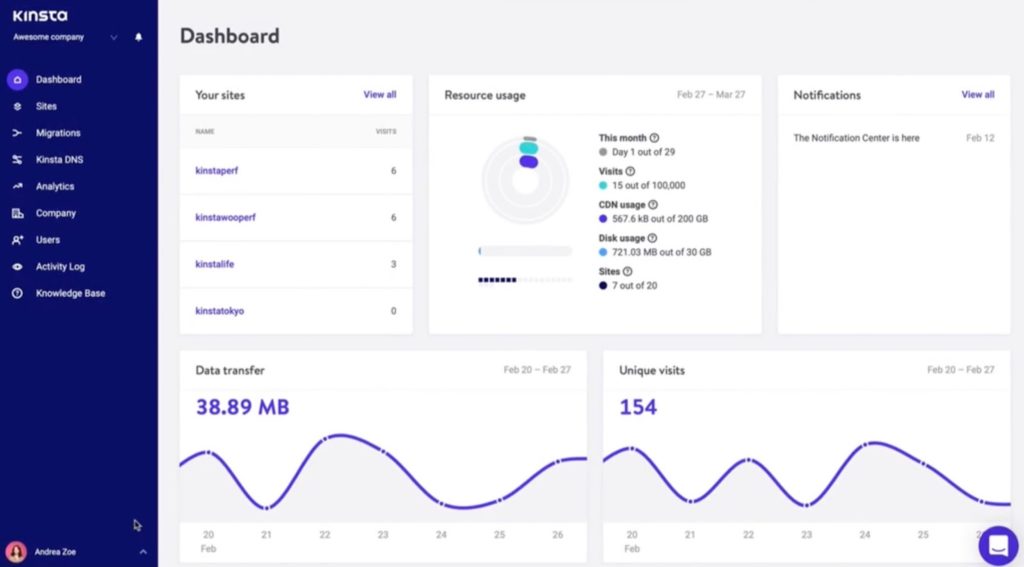Click the 154 unique visits value
1024x567 pixels.
tap(638, 407)
